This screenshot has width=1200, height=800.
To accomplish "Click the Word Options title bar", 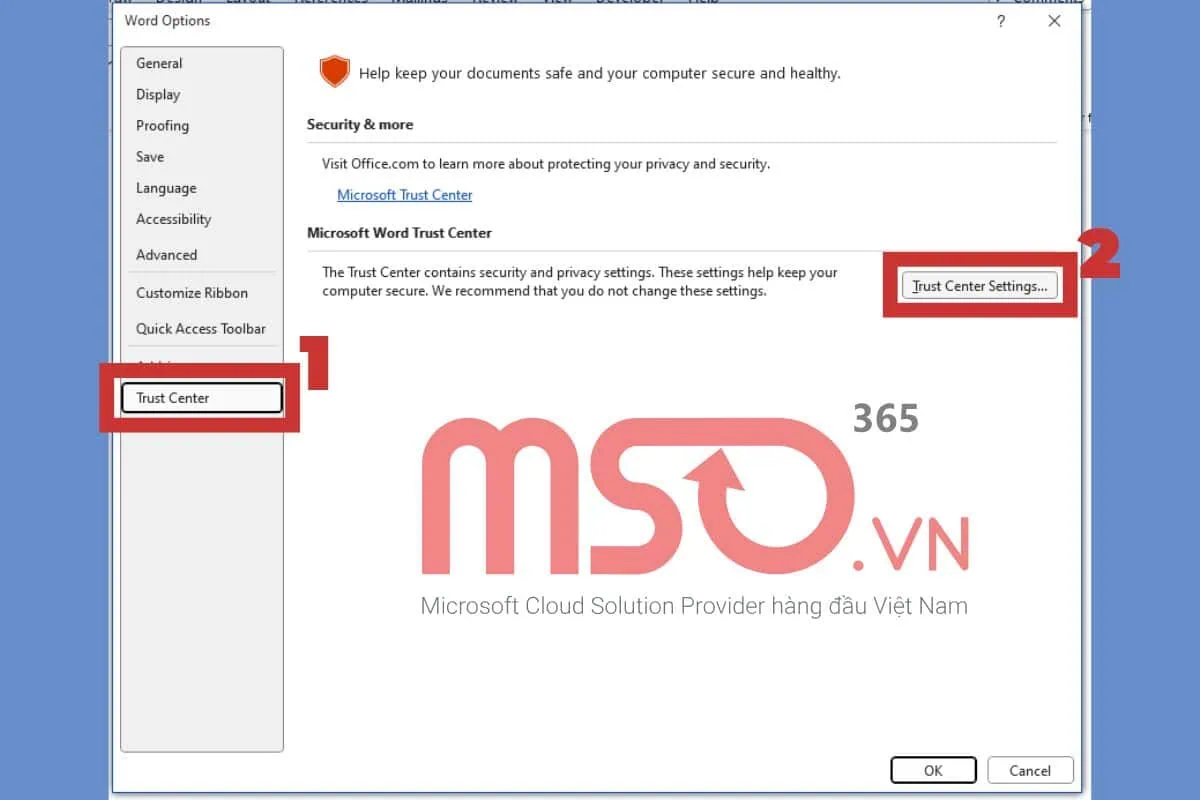I will [x=500, y=21].
